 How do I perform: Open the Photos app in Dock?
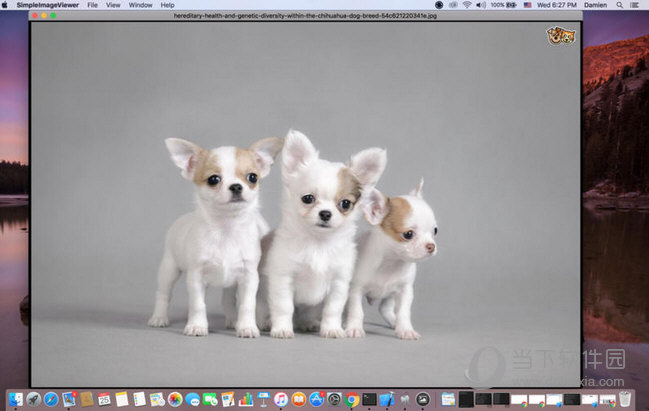(x=175, y=399)
